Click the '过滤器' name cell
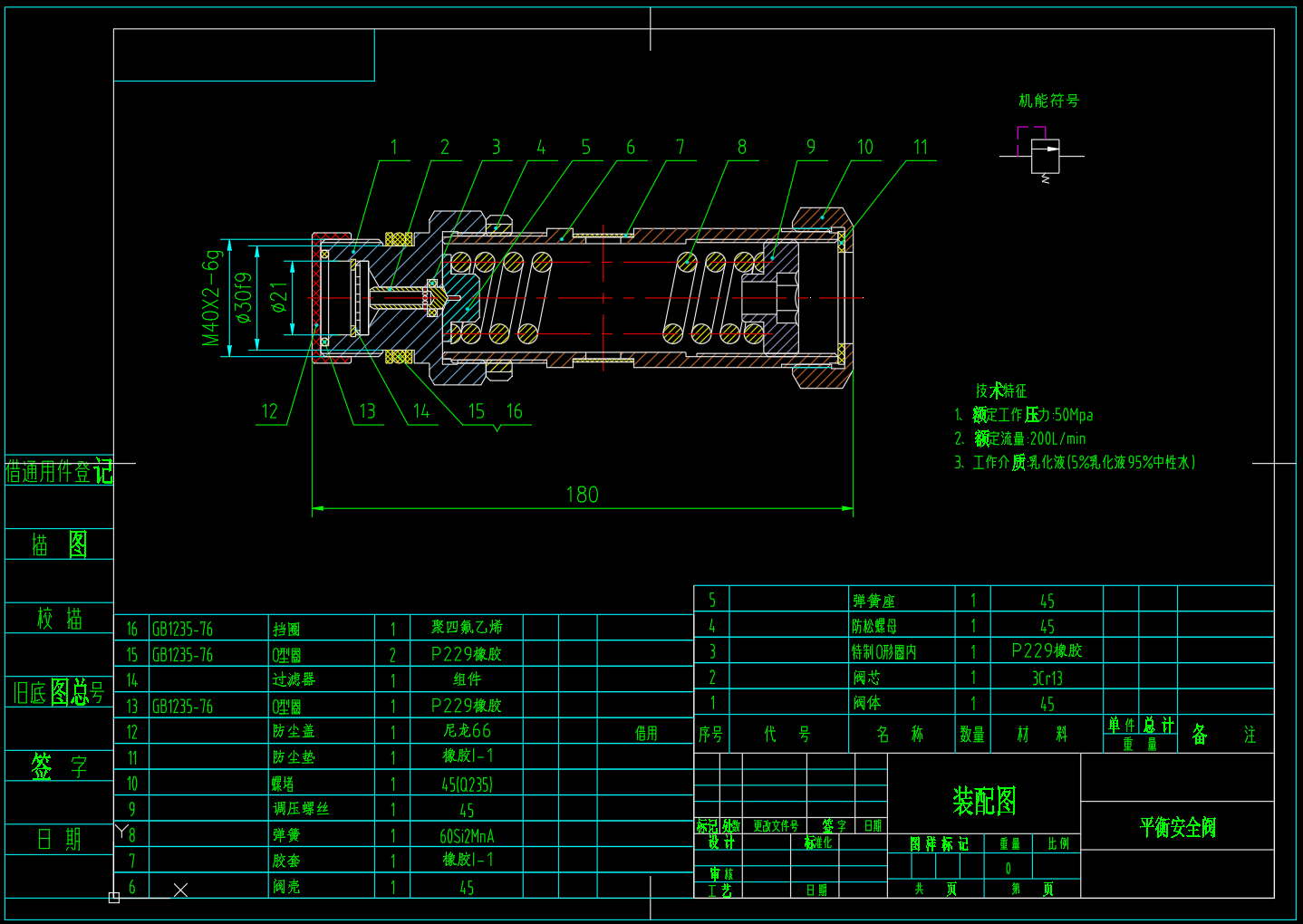Viewport: 1303px width, 924px height. (294, 679)
